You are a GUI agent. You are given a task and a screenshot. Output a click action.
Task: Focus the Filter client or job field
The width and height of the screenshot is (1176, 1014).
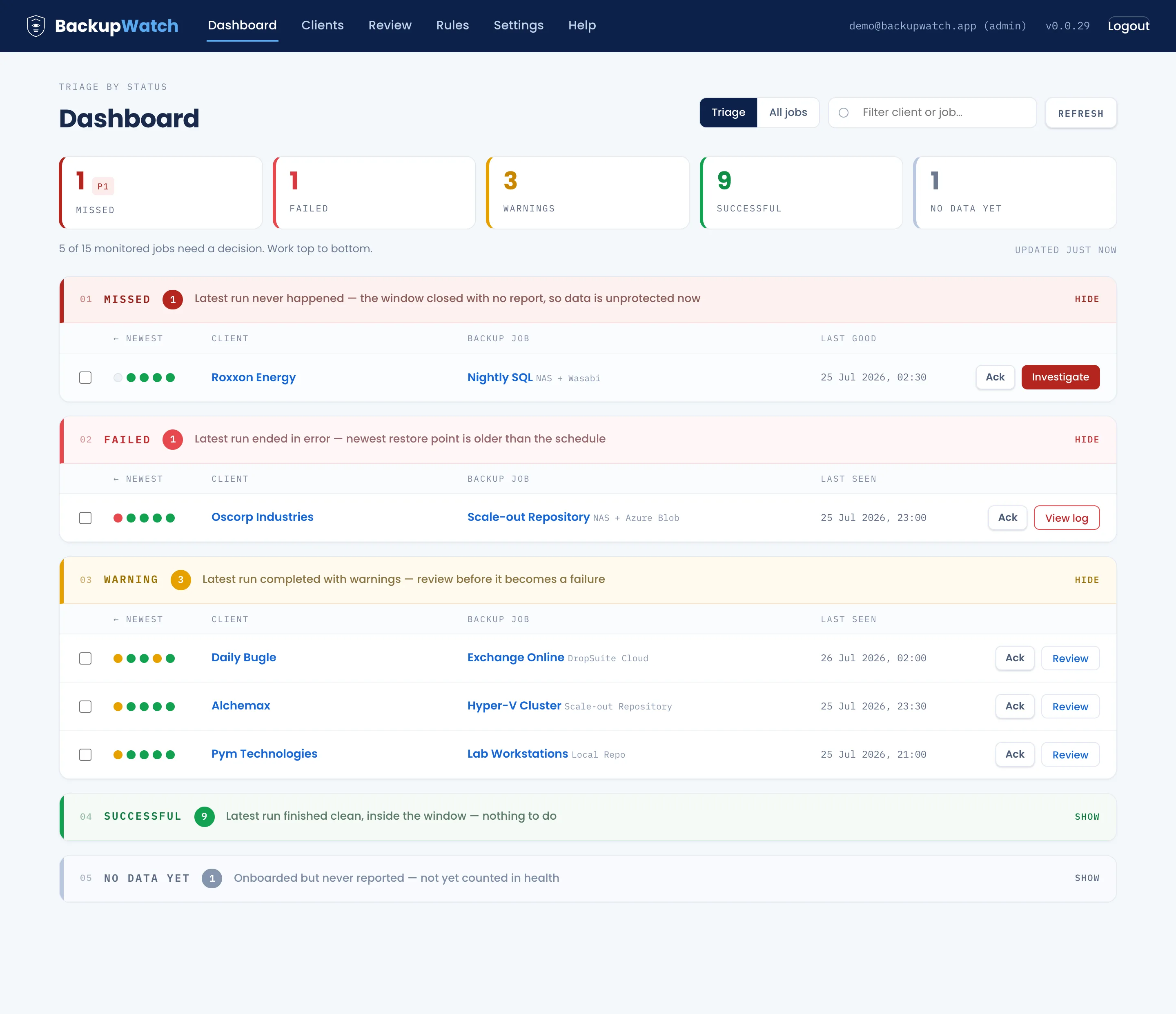[x=932, y=112]
